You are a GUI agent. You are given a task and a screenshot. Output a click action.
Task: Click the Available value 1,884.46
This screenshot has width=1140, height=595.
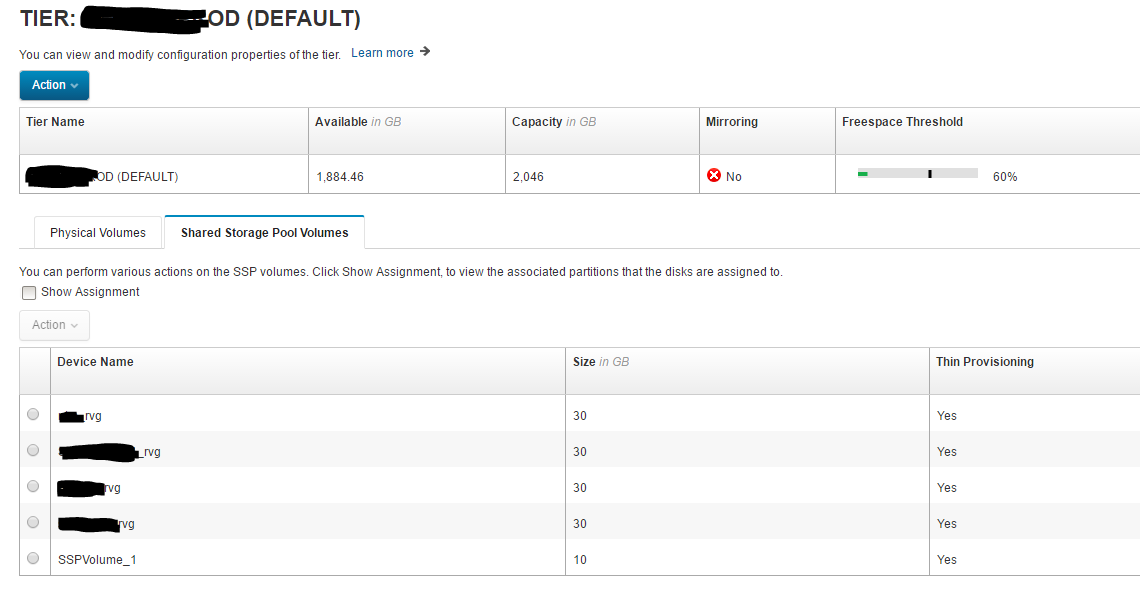tap(340, 177)
